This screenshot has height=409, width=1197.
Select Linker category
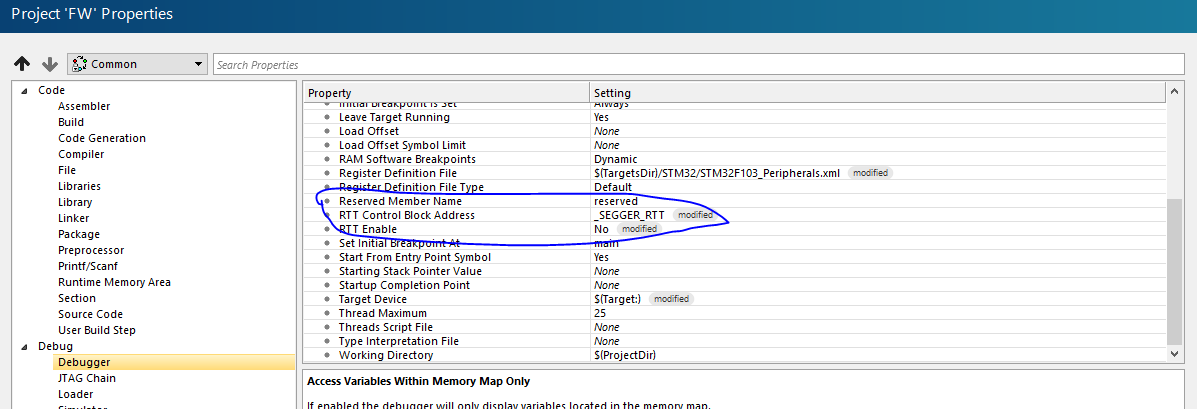point(73,218)
